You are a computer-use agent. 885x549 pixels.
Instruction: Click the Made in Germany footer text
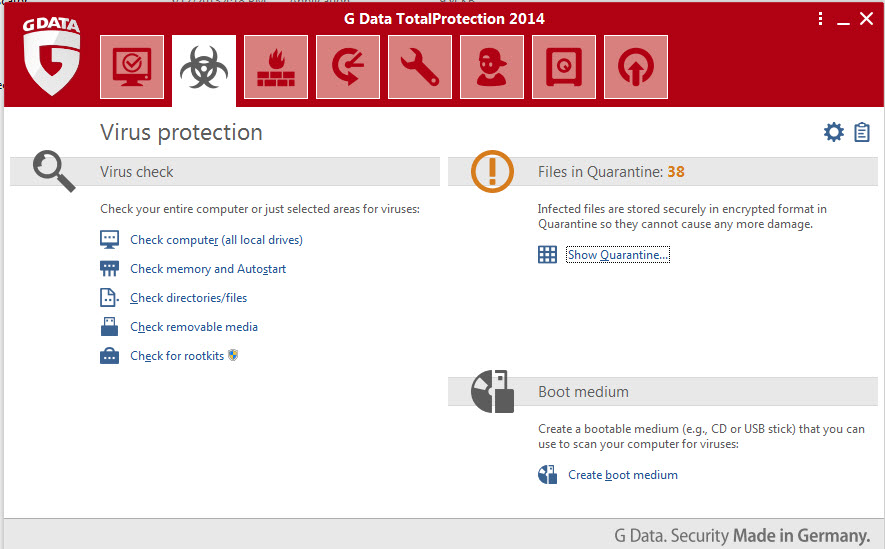point(801,535)
